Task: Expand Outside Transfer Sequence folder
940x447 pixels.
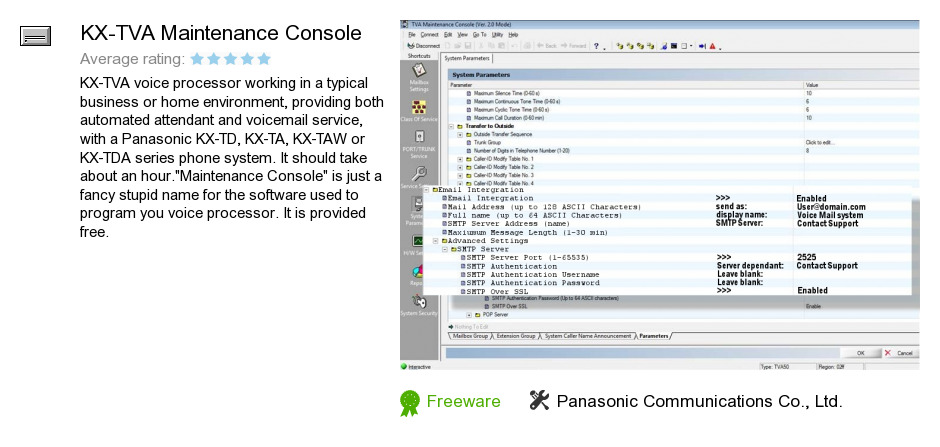Action: (x=460, y=135)
